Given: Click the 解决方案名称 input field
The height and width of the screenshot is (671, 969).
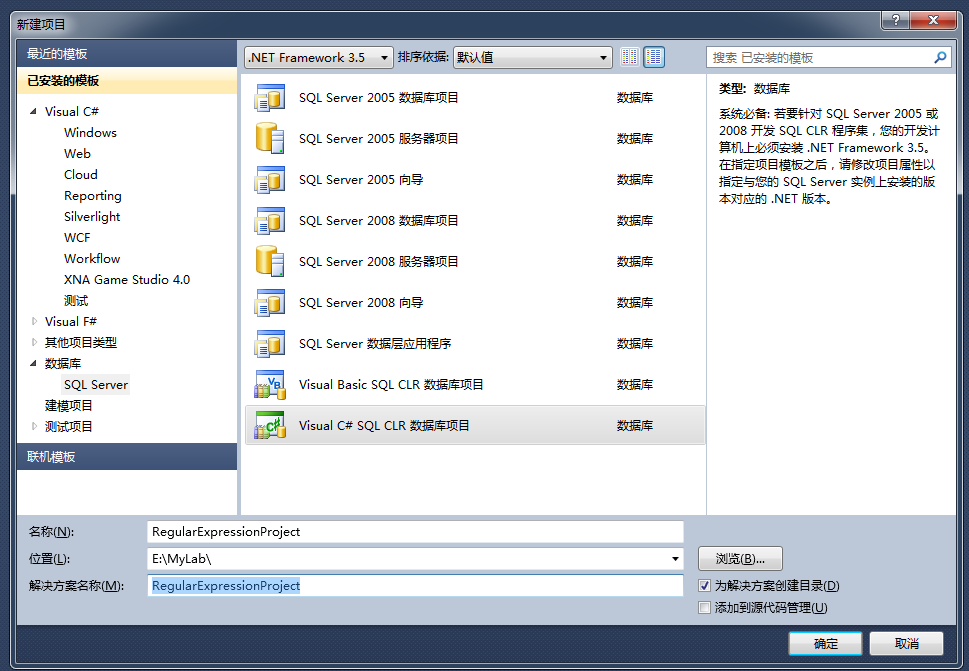Looking at the screenshot, I should pyautogui.click(x=415, y=585).
